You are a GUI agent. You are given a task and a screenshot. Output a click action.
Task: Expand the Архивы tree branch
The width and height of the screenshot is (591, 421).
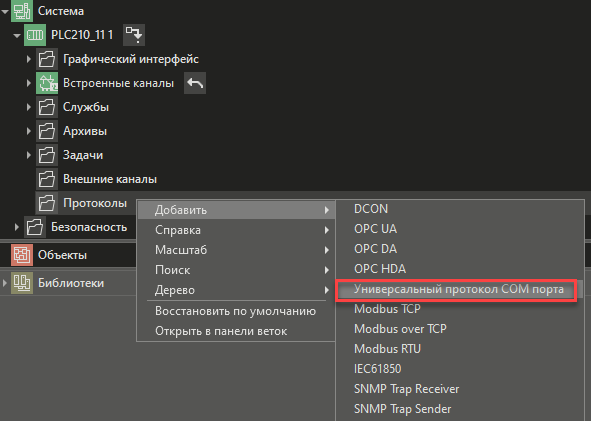pos(29,131)
